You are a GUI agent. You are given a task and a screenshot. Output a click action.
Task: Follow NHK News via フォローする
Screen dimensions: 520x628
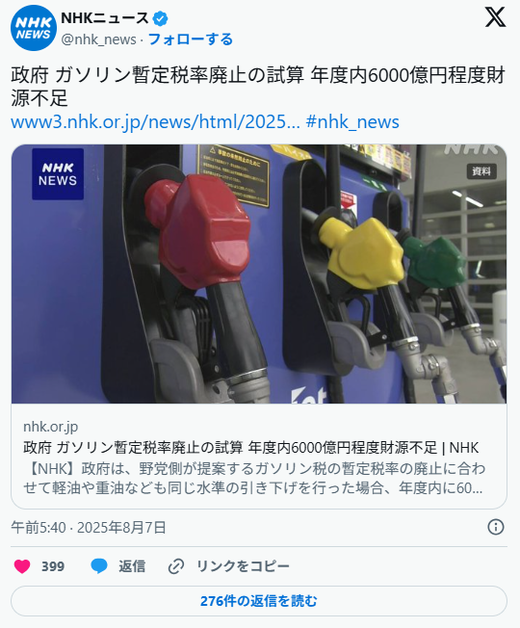tap(190, 39)
